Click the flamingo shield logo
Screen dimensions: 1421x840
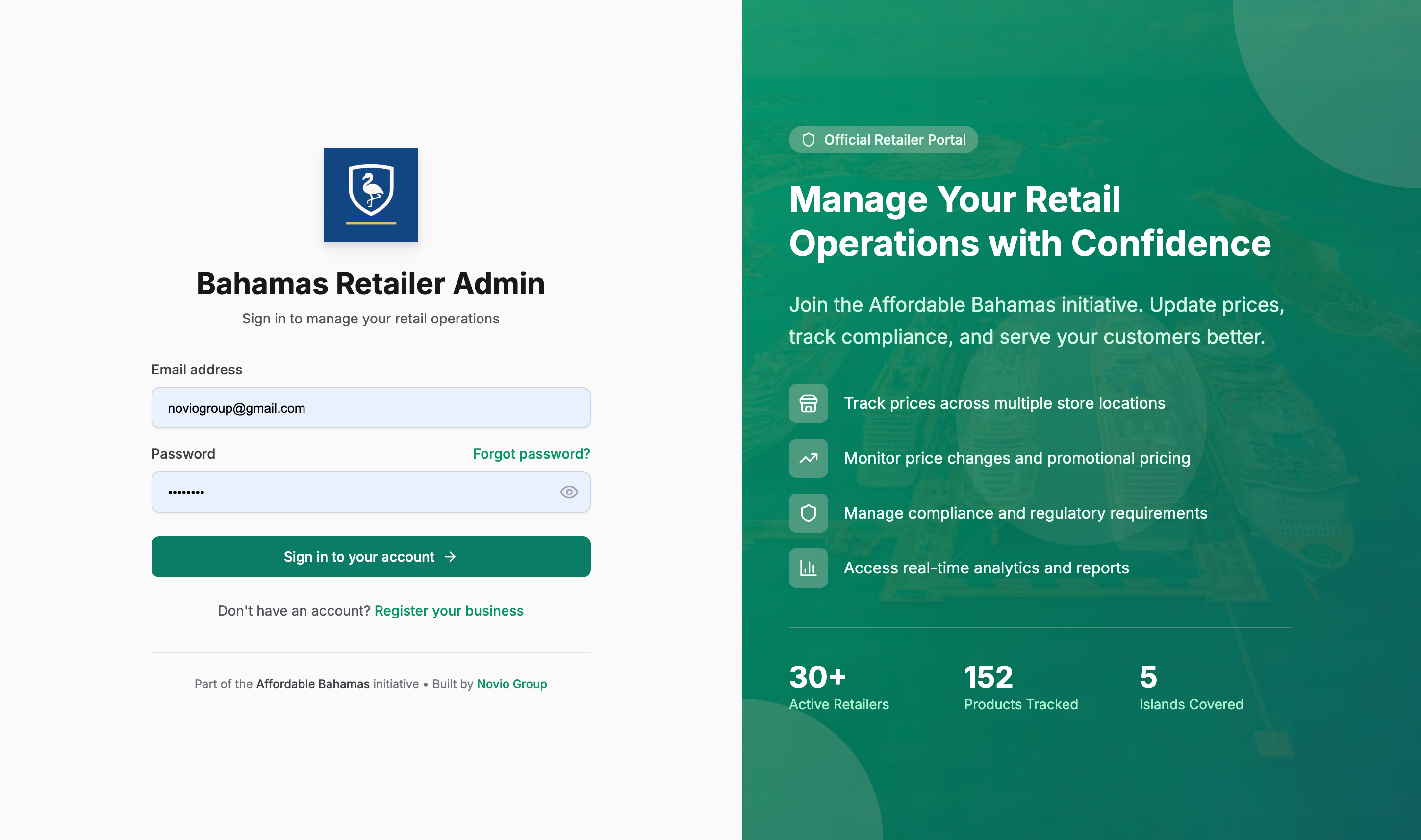click(x=371, y=195)
